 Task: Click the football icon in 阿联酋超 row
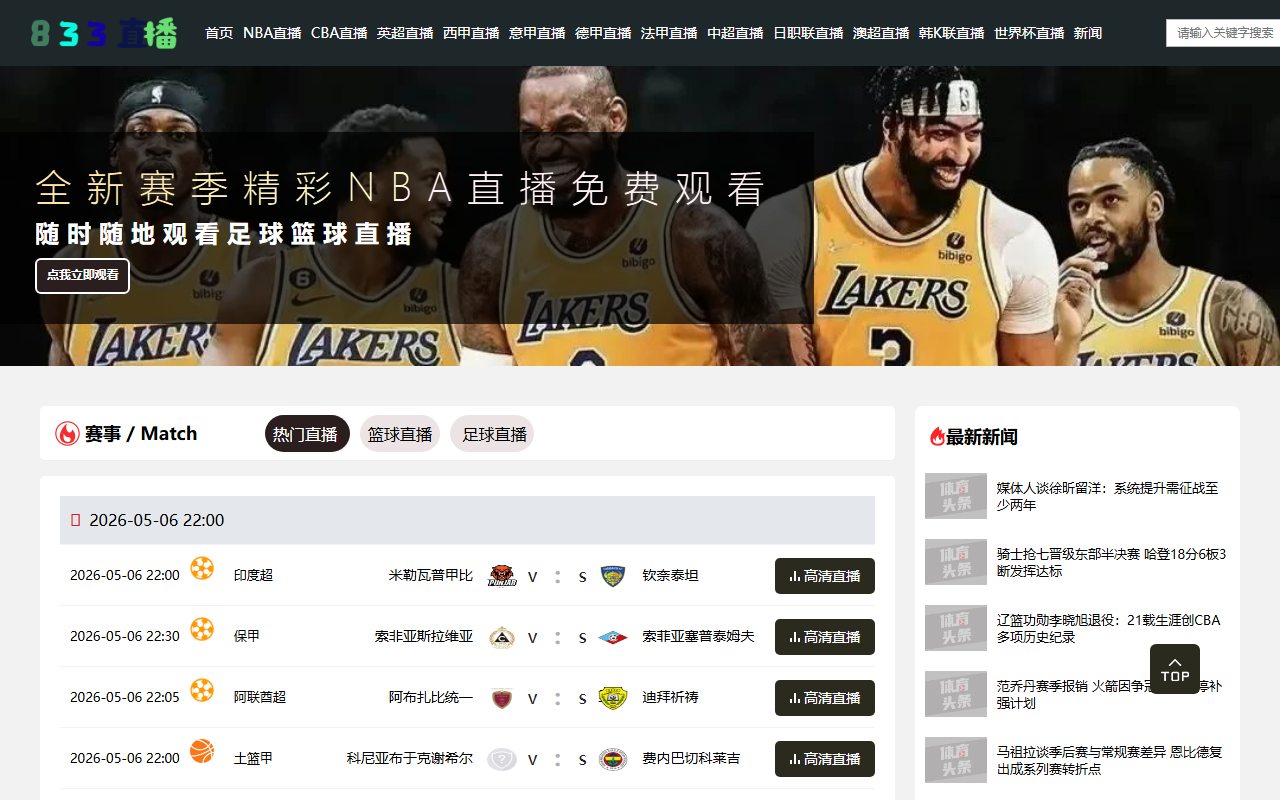click(202, 690)
